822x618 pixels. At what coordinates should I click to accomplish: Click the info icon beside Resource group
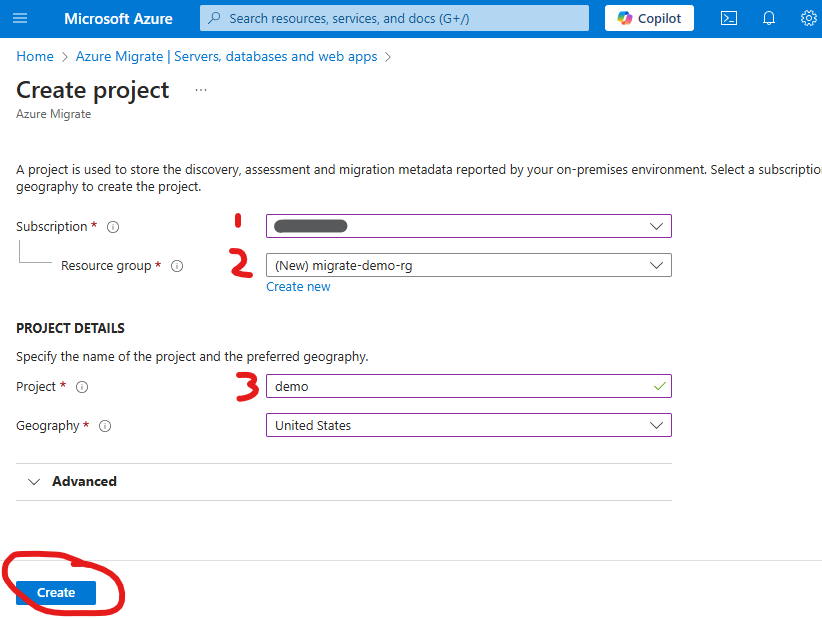pyautogui.click(x=177, y=266)
